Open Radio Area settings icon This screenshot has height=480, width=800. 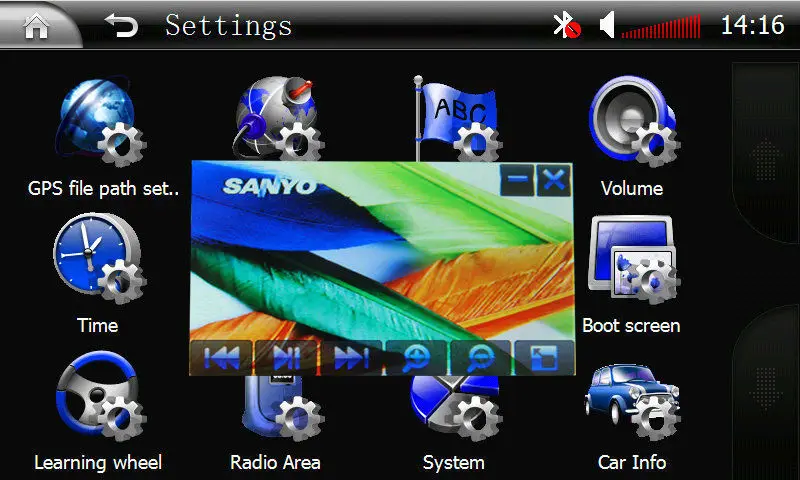click(x=284, y=408)
